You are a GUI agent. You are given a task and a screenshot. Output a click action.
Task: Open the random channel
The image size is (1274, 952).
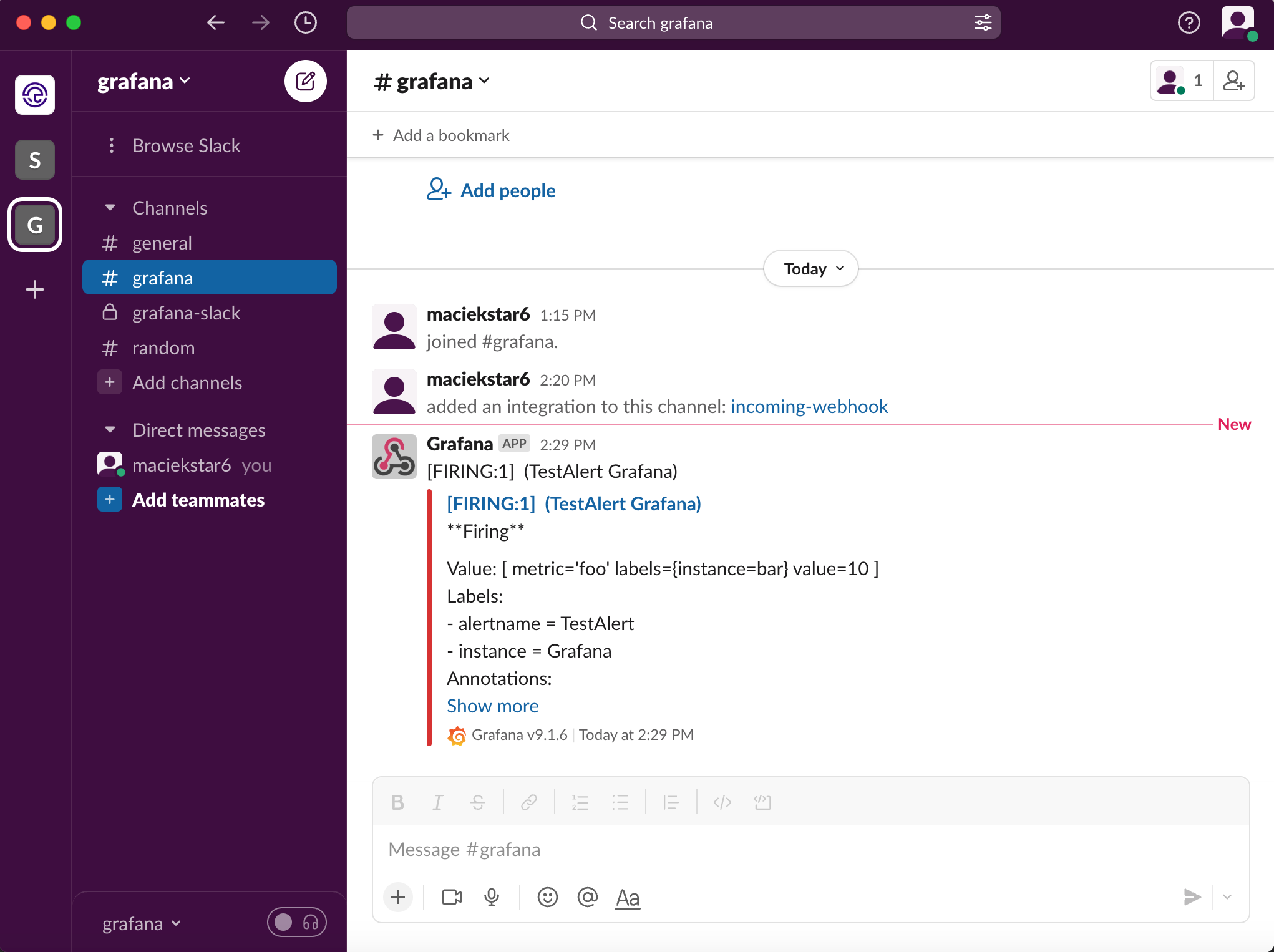(x=209, y=347)
